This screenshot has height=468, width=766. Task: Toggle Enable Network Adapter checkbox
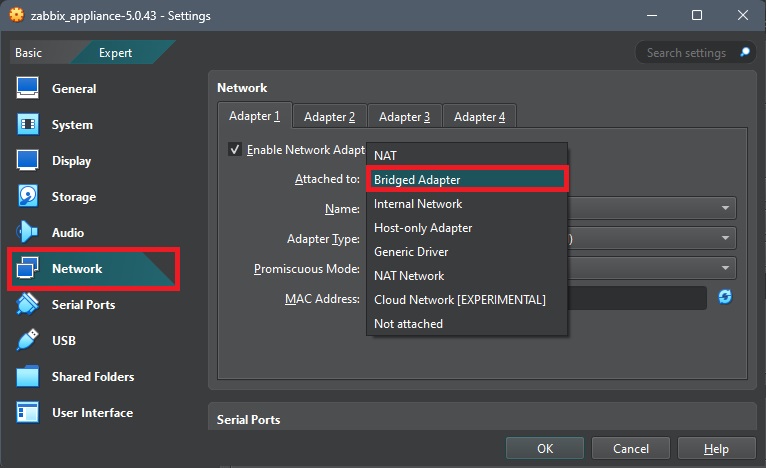tap(235, 149)
